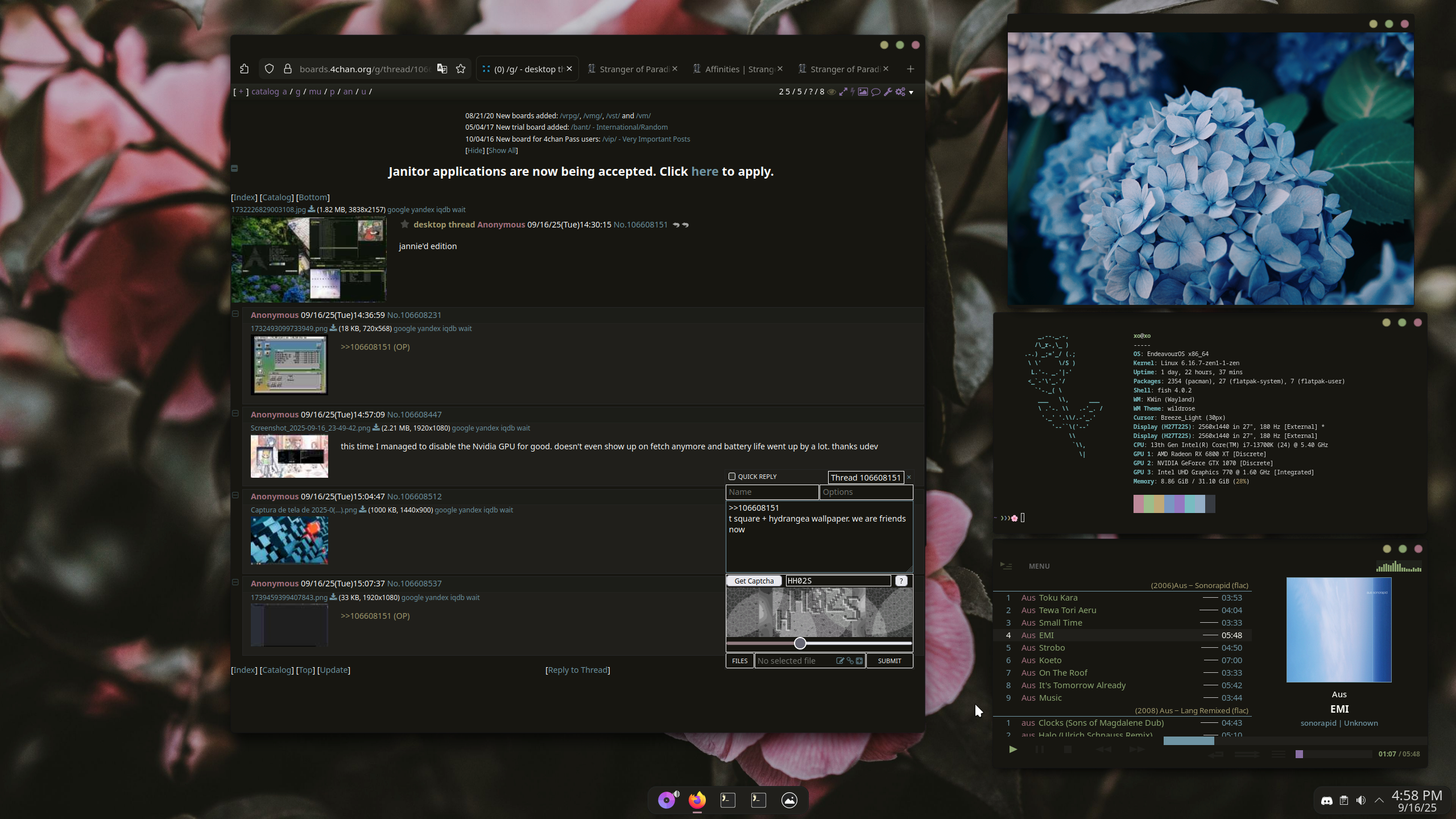Viewport: 1456px width, 819px height.
Task: Click the captcha answer field HH02S
Action: 838,581
